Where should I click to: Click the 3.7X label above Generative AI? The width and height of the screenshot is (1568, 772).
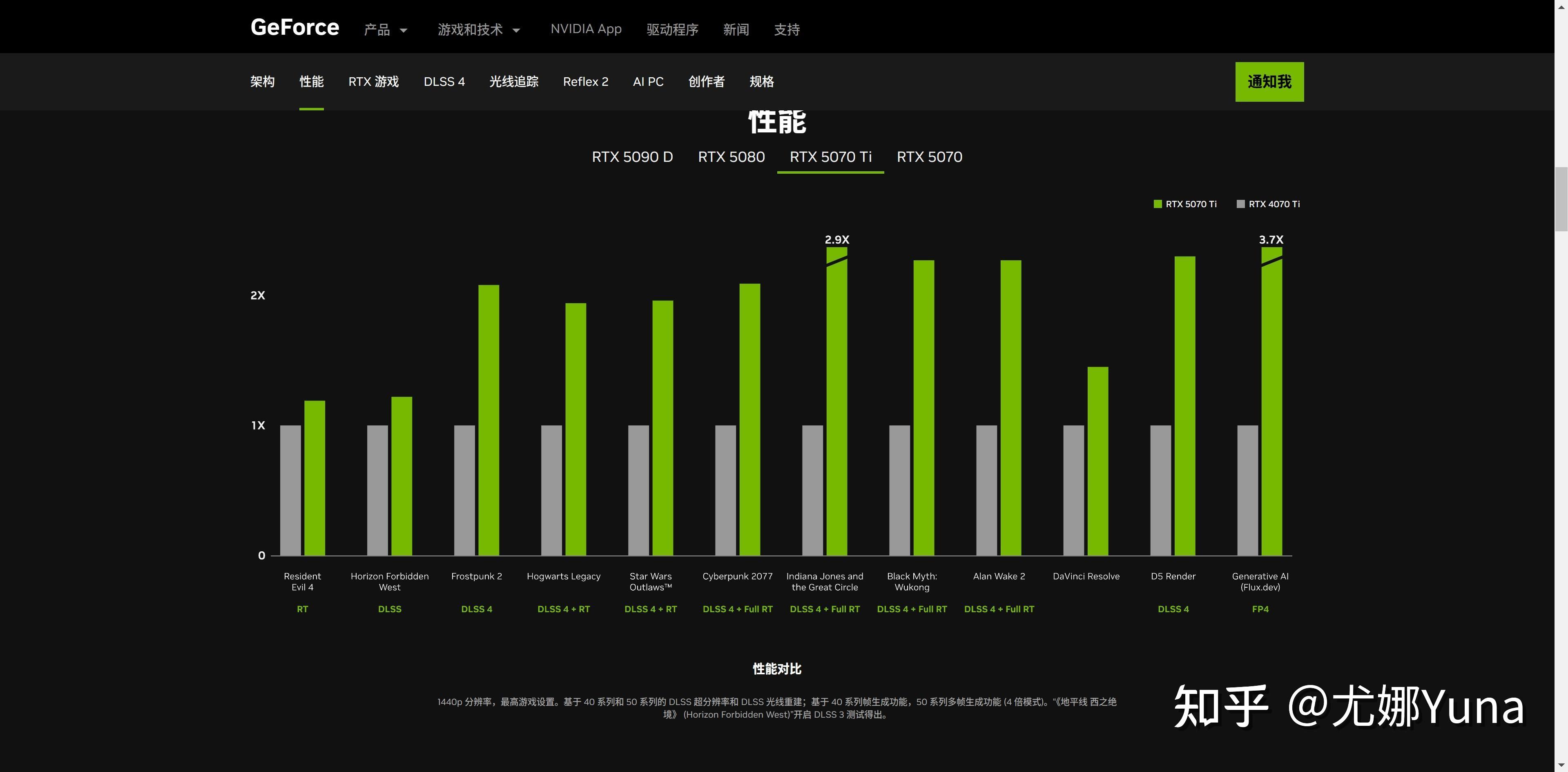tap(1271, 240)
